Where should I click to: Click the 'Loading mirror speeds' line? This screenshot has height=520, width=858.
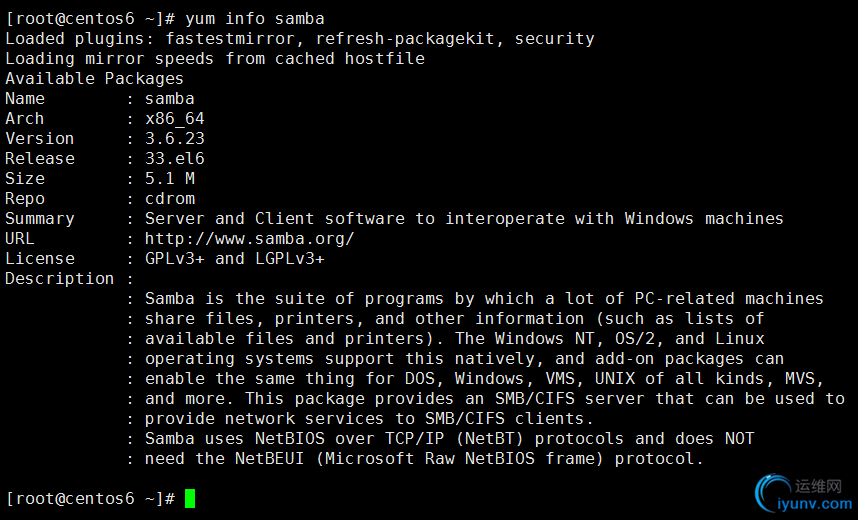(215, 59)
